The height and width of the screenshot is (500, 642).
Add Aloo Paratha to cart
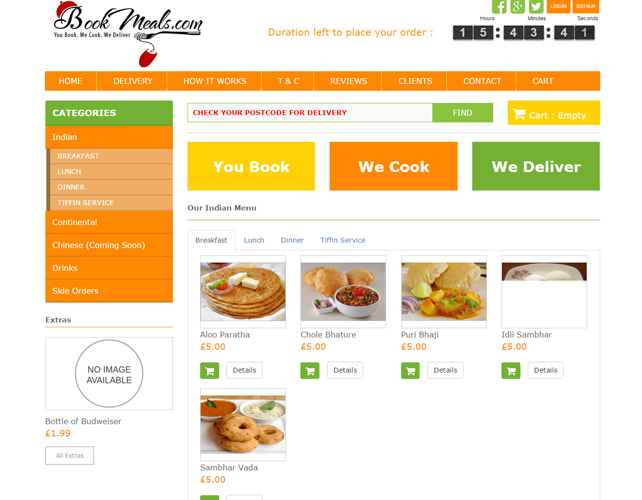tap(210, 371)
